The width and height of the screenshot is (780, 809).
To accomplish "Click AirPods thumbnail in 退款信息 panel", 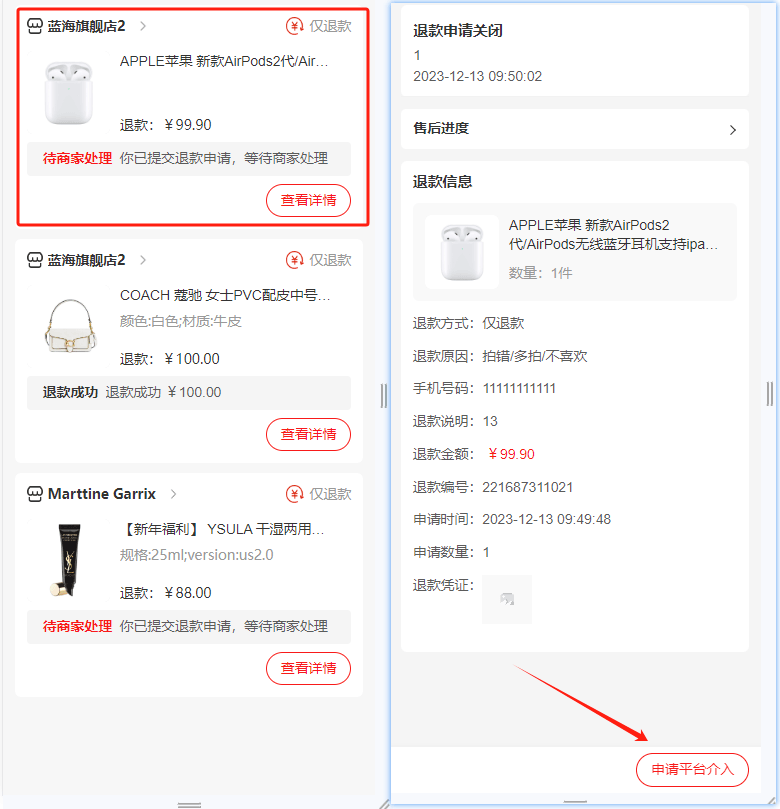I will (x=462, y=252).
